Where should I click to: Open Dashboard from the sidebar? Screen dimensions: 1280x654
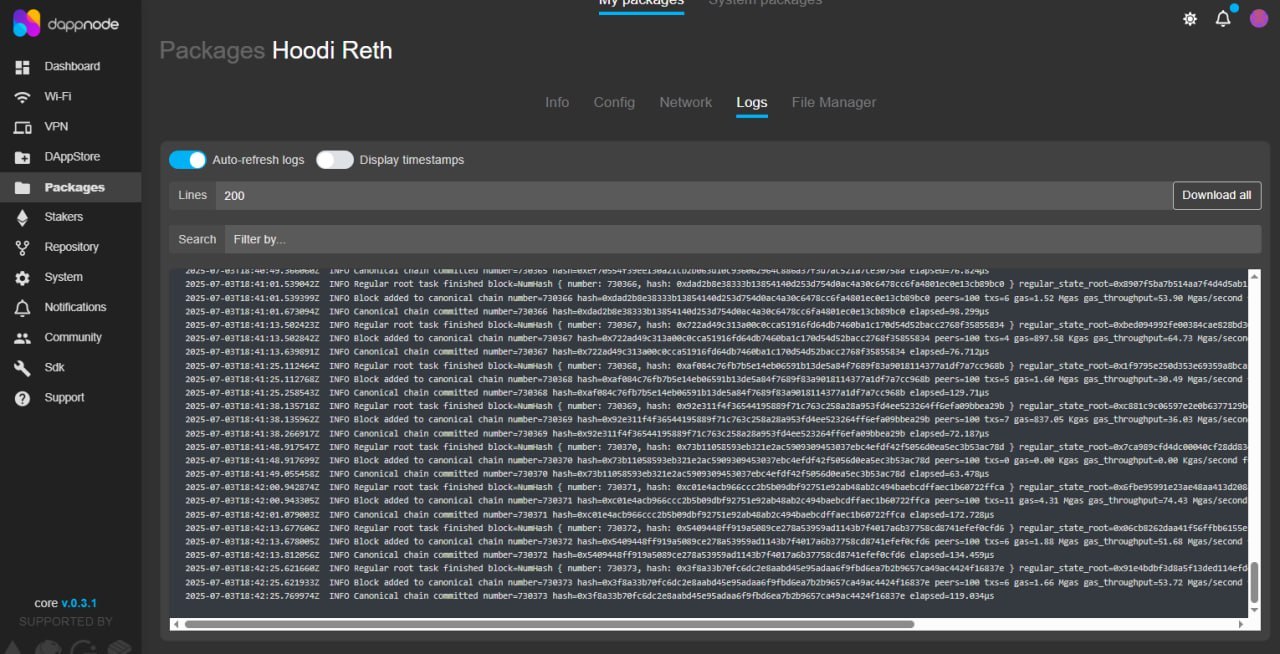click(x=72, y=66)
